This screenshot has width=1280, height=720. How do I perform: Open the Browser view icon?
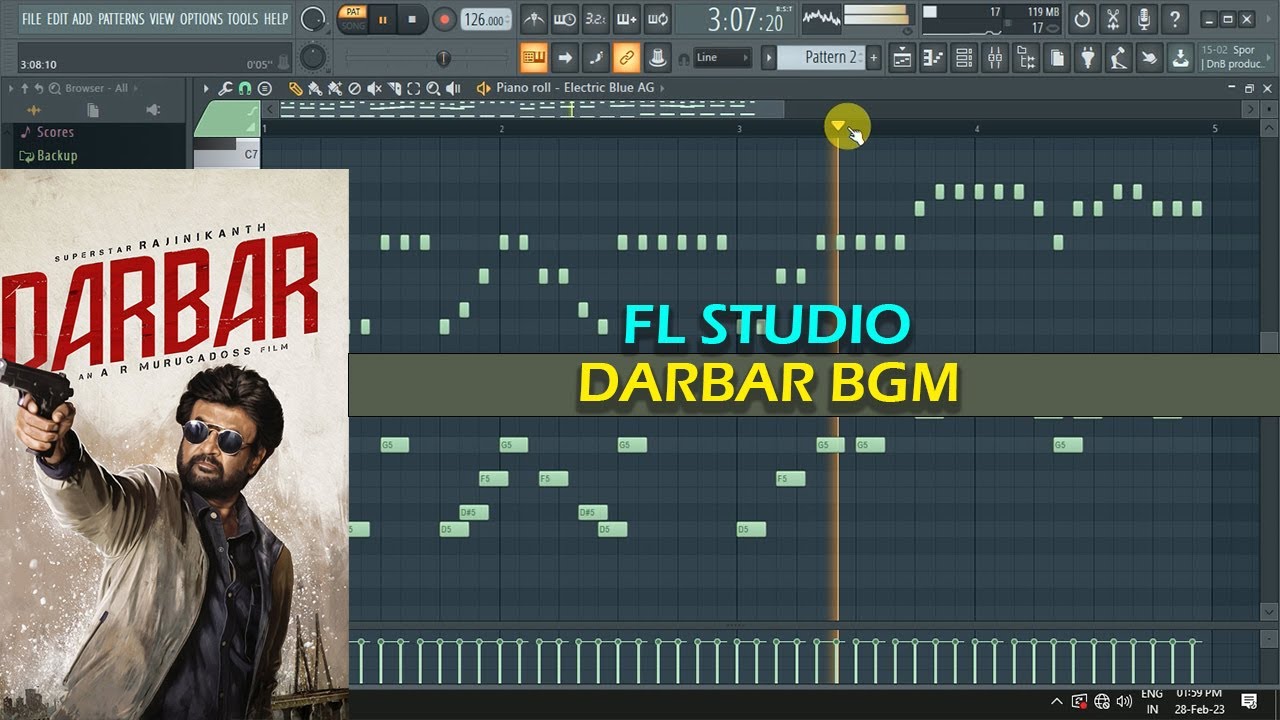pos(1026,58)
